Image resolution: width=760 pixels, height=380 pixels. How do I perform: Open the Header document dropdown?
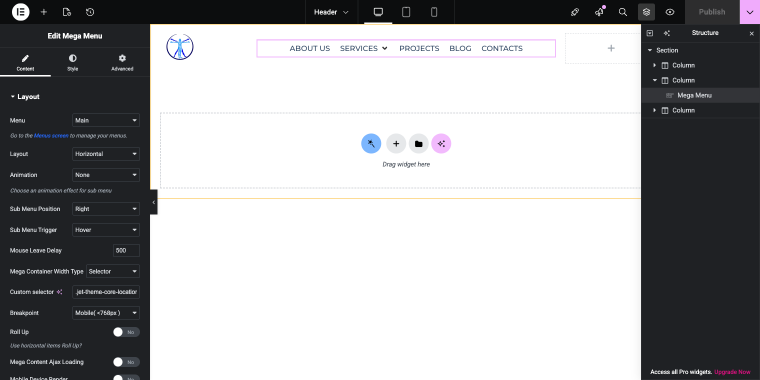click(332, 12)
